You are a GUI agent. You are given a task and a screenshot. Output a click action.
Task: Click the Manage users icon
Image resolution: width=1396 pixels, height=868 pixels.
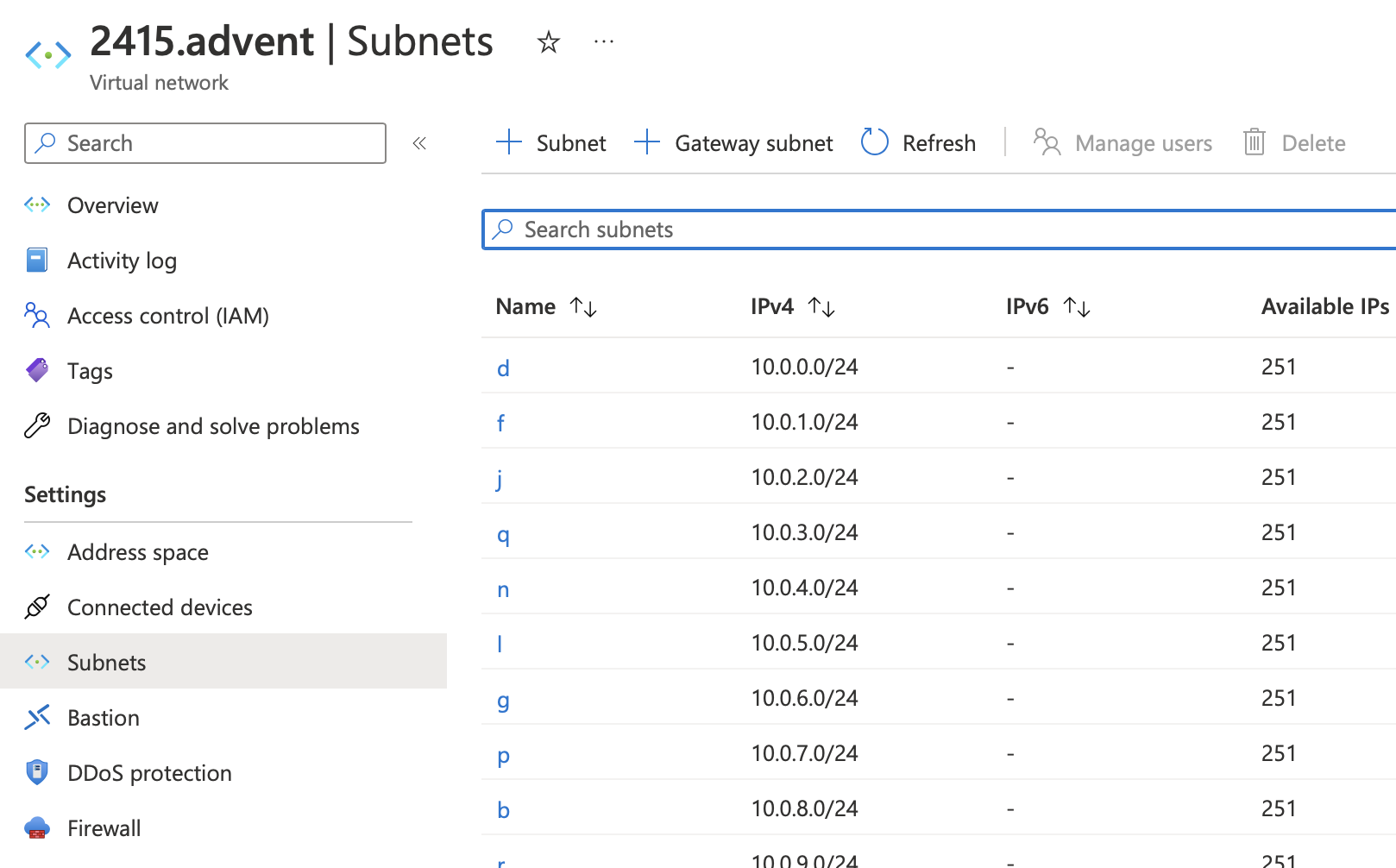click(1047, 142)
